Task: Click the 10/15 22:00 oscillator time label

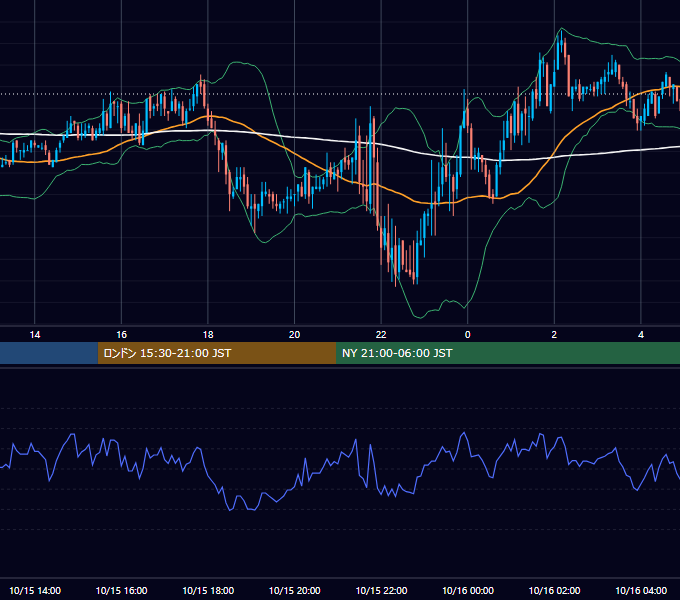Action: click(x=381, y=590)
